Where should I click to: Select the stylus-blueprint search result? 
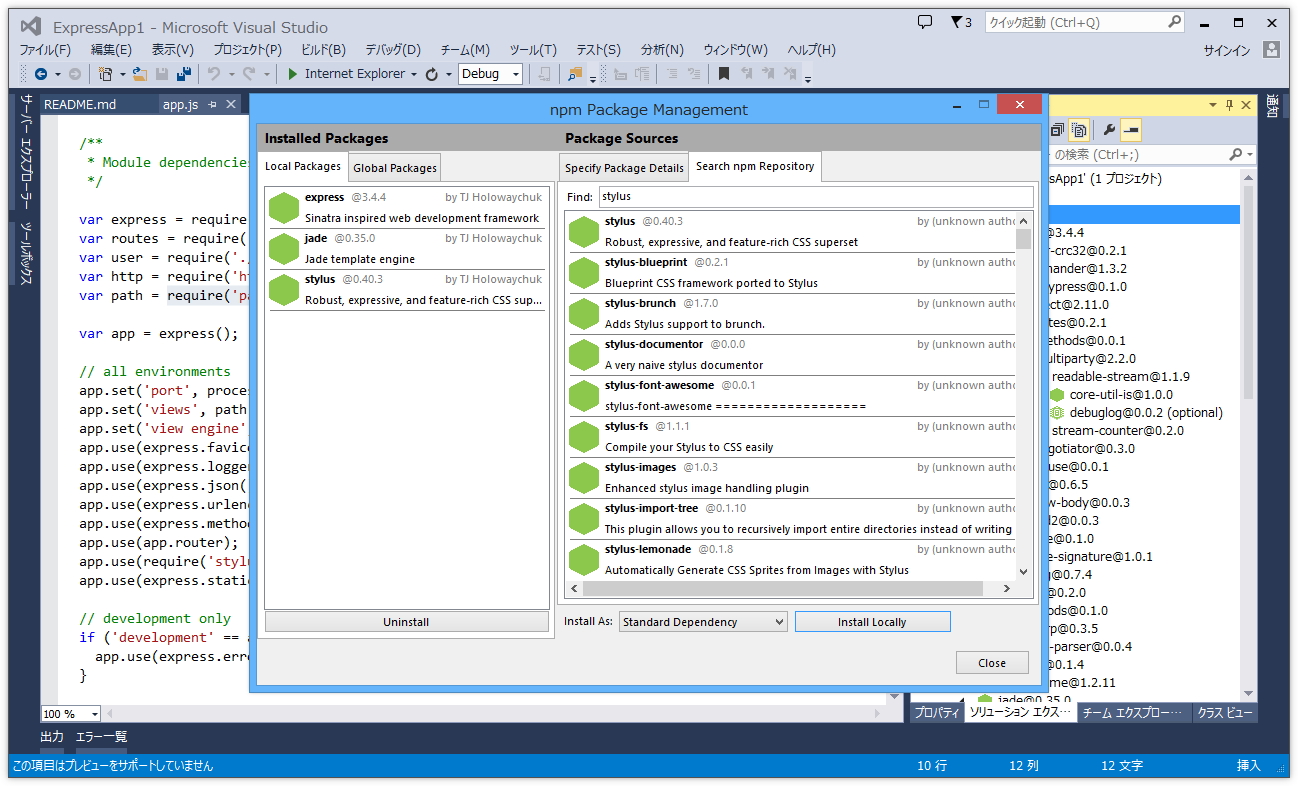(792, 272)
